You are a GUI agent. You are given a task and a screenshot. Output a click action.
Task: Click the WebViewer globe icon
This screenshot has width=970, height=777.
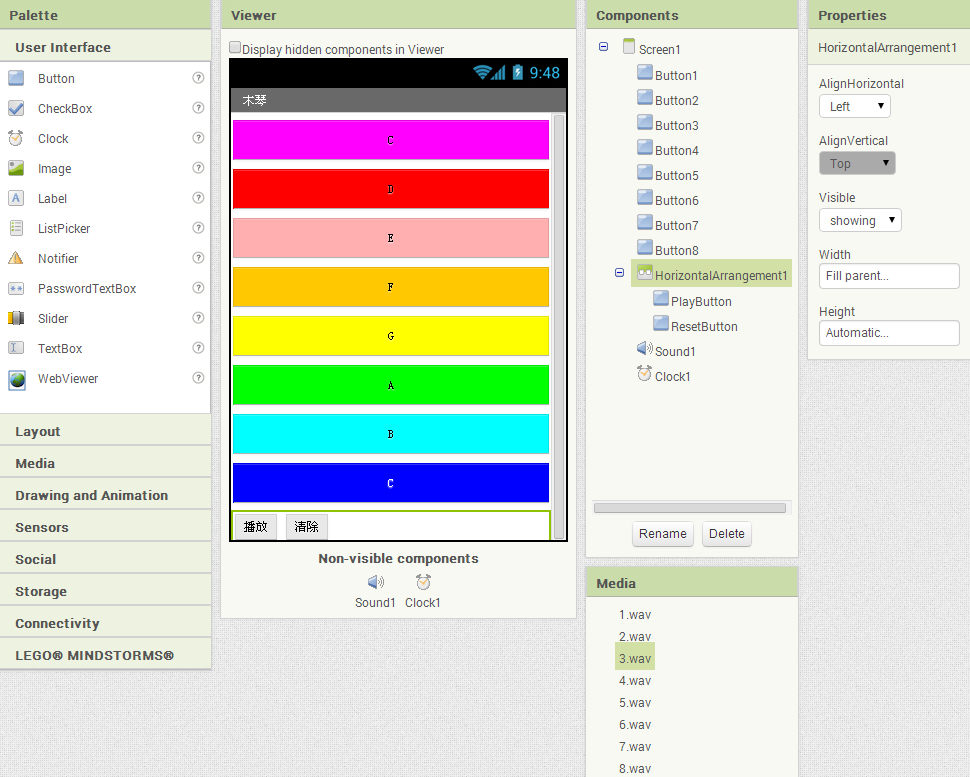(x=16, y=379)
